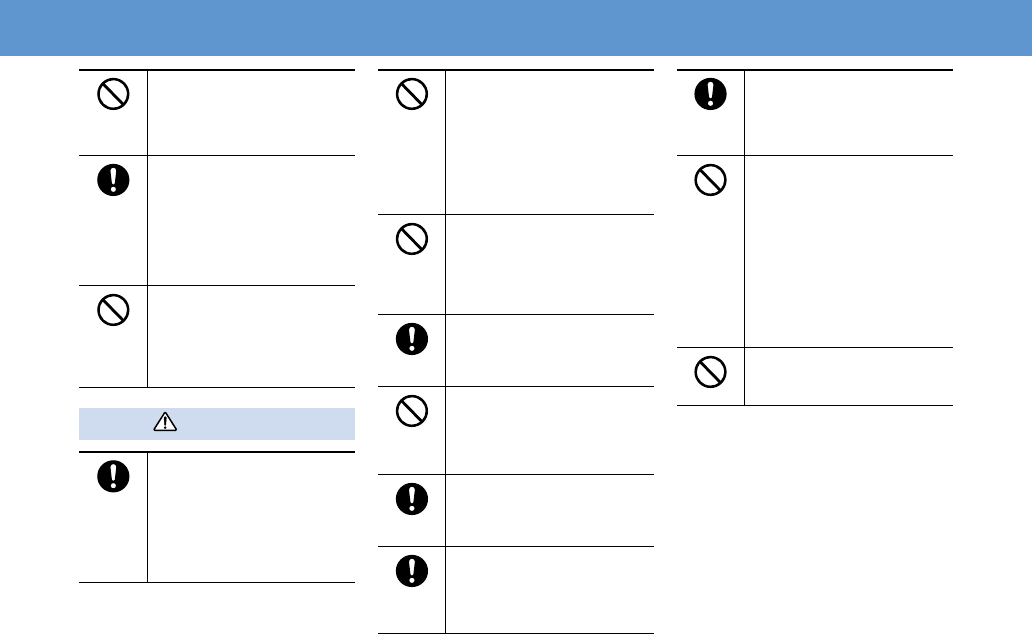Click the middle-column prohibition icon between two exclamation icons

(x=412, y=411)
